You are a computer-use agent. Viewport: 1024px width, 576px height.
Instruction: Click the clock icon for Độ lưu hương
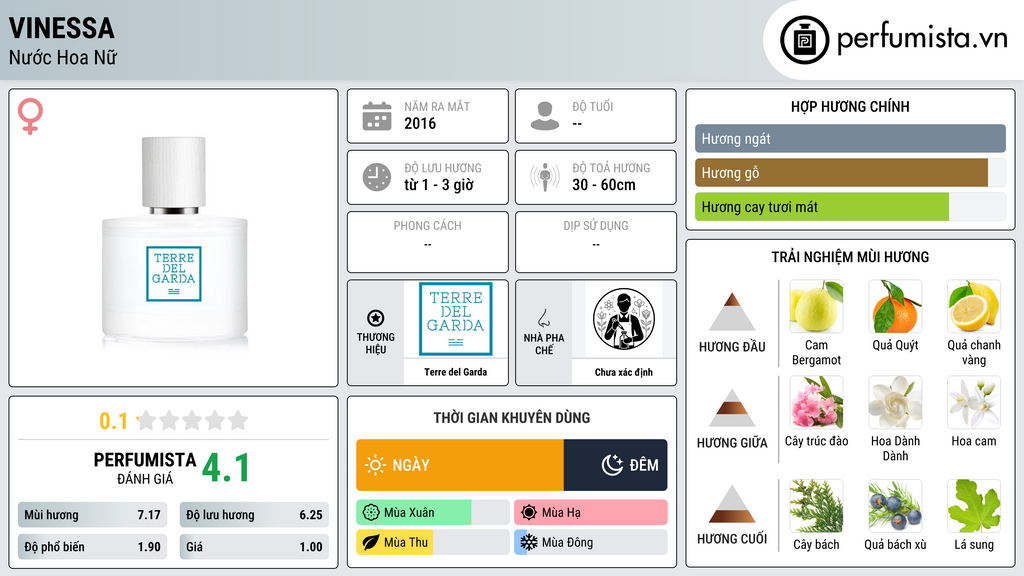(x=377, y=177)
